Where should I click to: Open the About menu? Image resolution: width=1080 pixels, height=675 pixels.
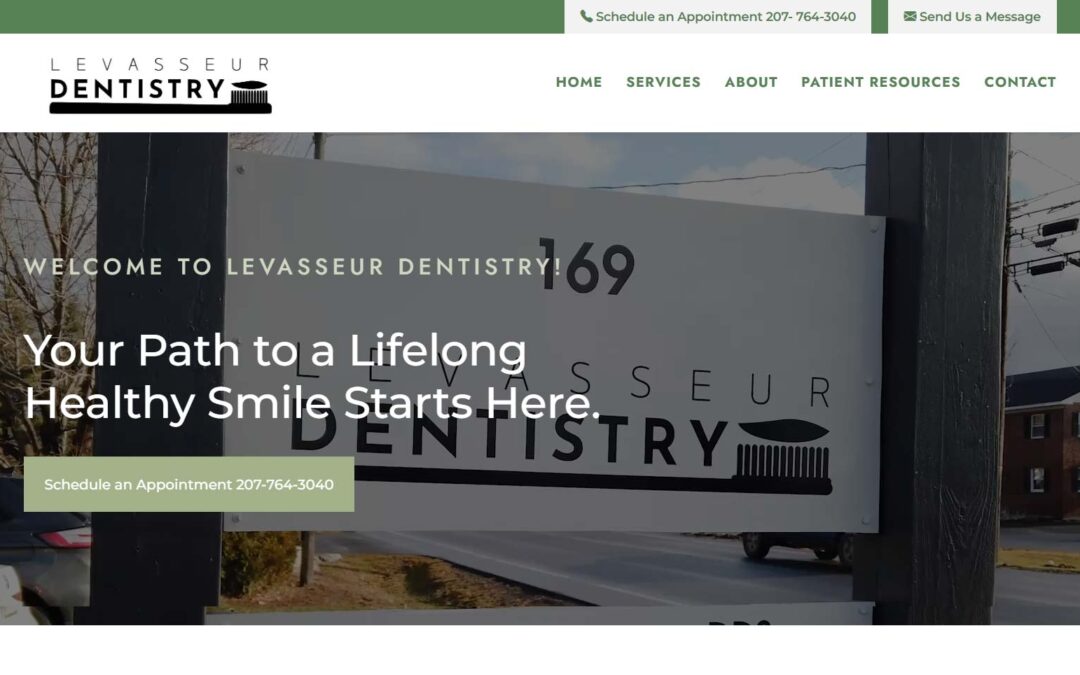751,82
